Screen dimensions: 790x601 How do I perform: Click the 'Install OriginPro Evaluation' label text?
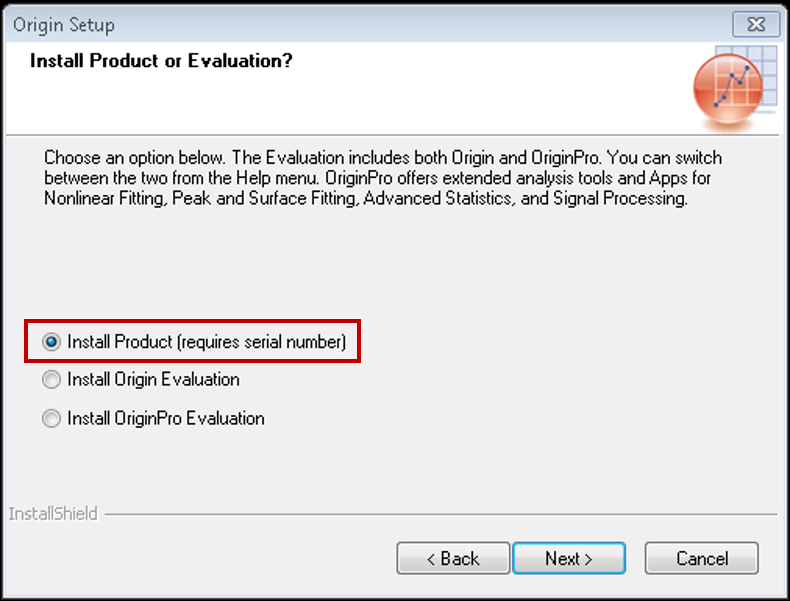coord(166,418)
